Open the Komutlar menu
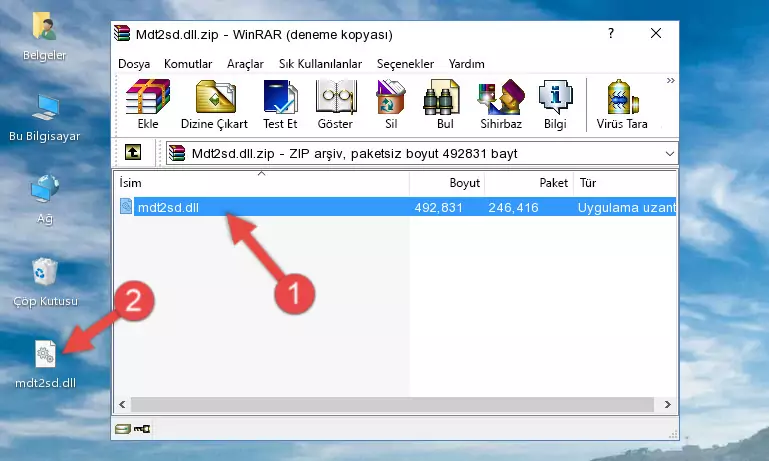The height and width of the screenshot is (461, 769). coord(188,64)
